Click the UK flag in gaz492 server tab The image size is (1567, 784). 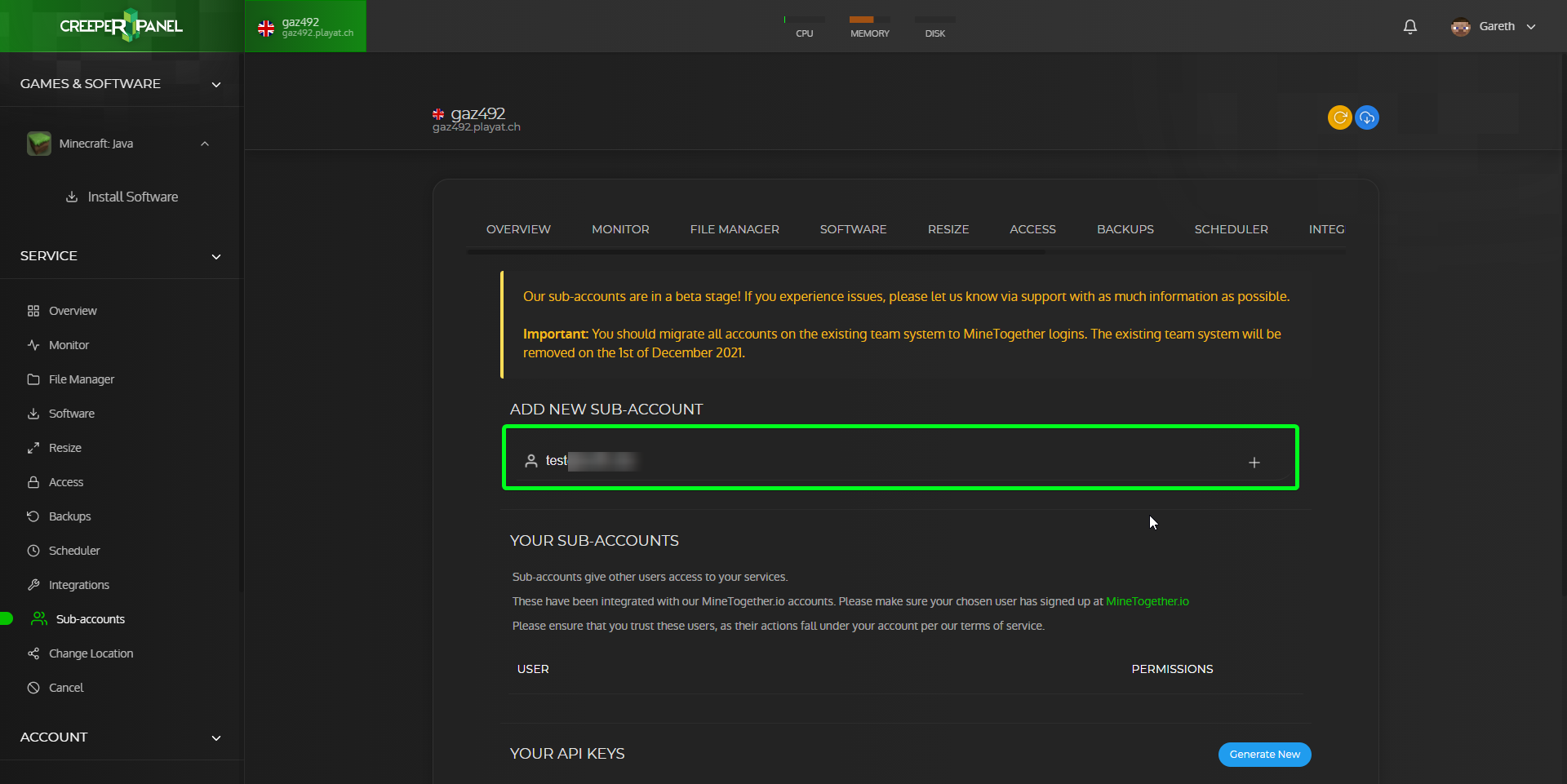tap(266, 29)
